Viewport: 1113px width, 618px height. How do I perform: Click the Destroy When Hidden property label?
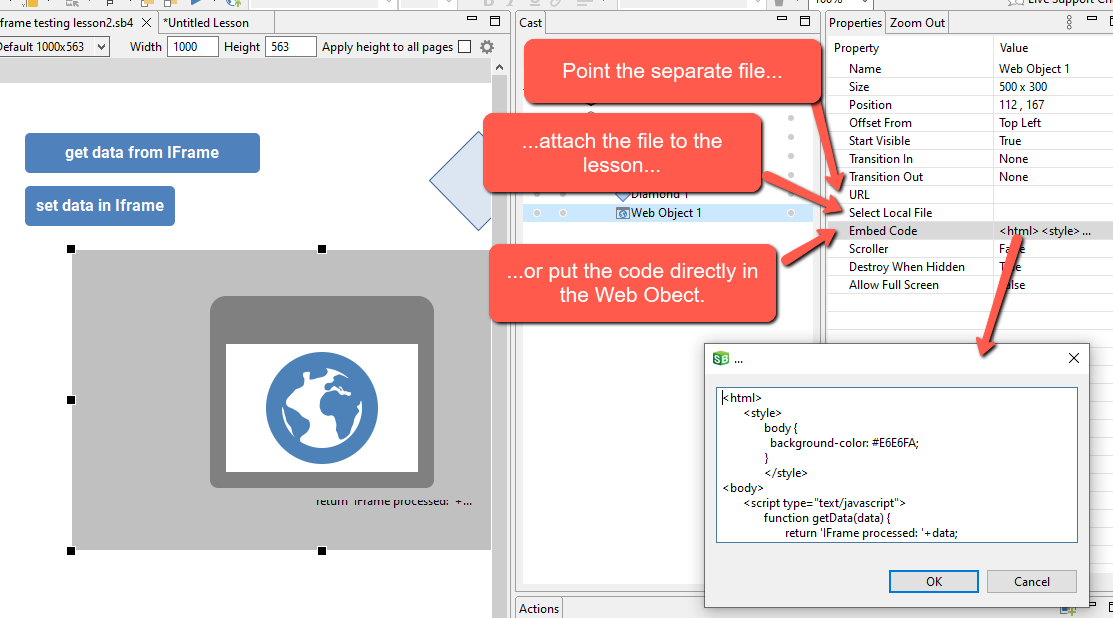coord(906,267)
